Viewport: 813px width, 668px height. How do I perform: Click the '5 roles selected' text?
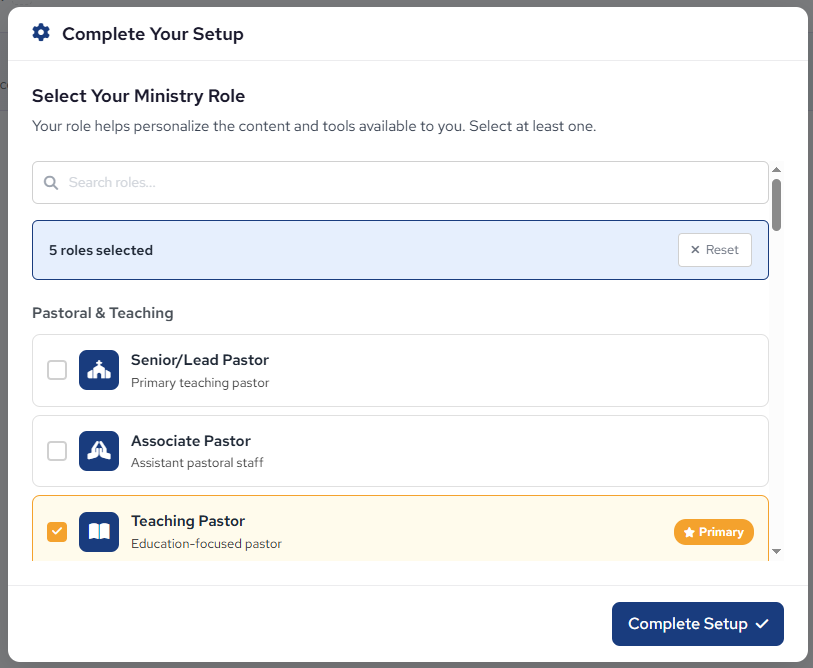[101, 250]
